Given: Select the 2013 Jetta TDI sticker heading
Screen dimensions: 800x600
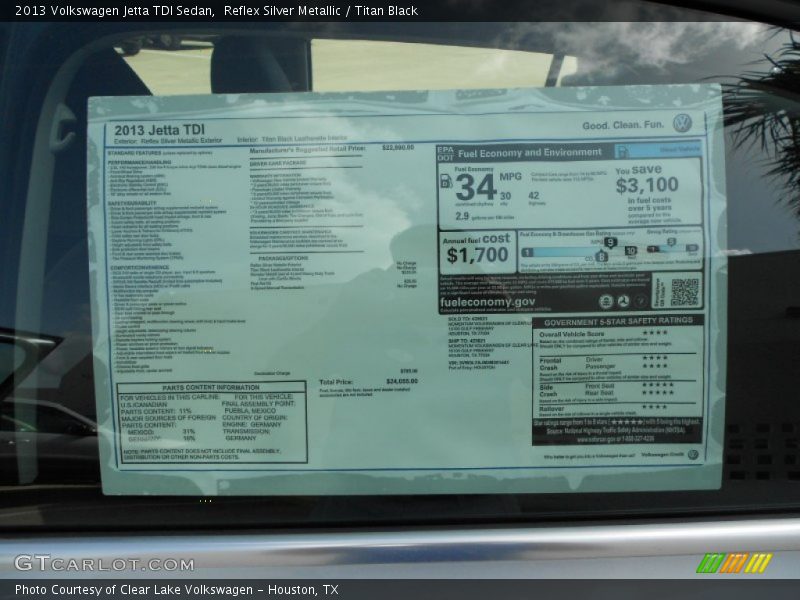Looking at the screenshot, I should click(159, 130).
